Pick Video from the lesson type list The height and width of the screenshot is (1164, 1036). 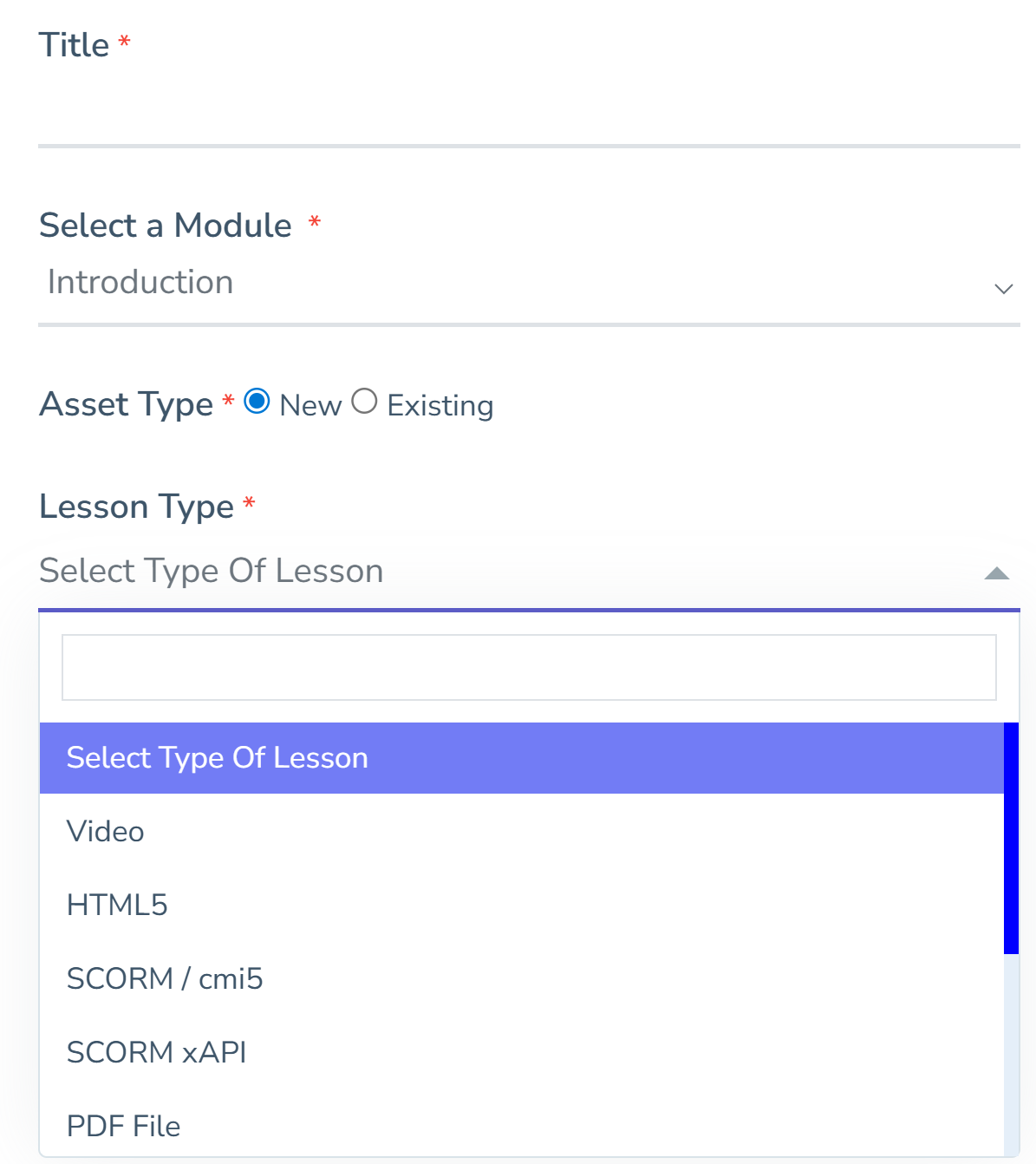point(106,832)
